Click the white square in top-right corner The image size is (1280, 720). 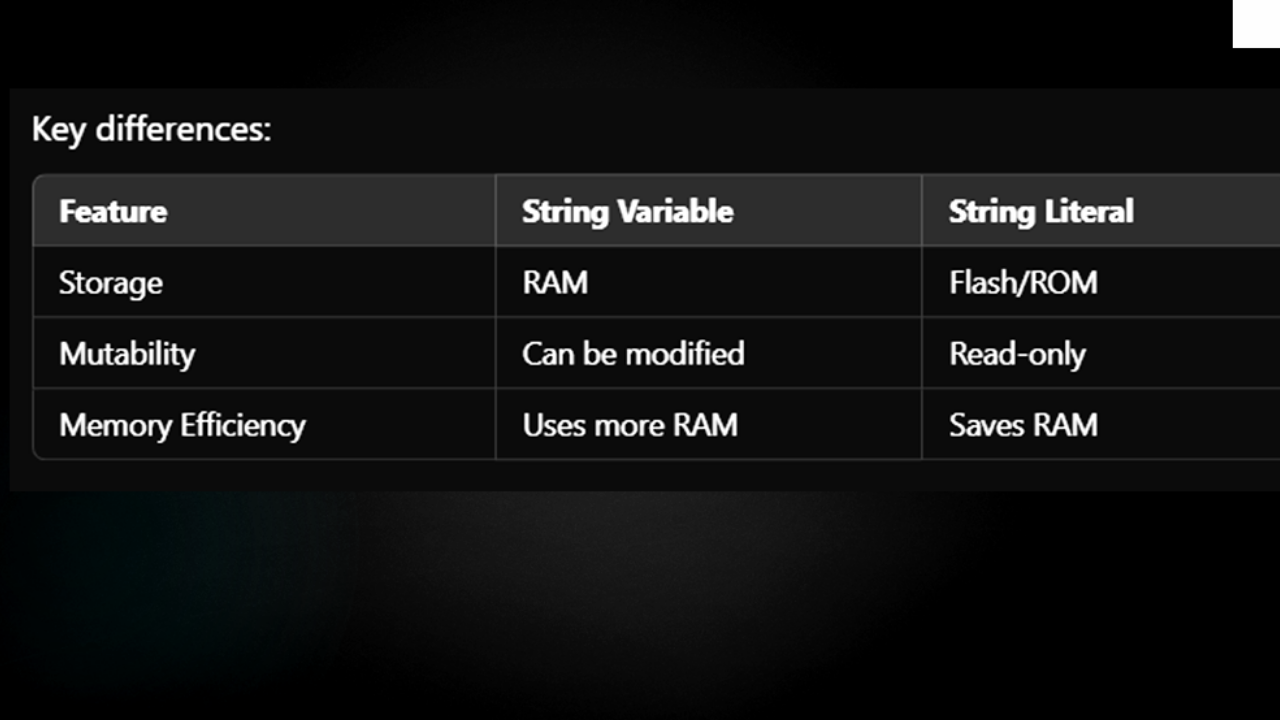point(1256,23)
